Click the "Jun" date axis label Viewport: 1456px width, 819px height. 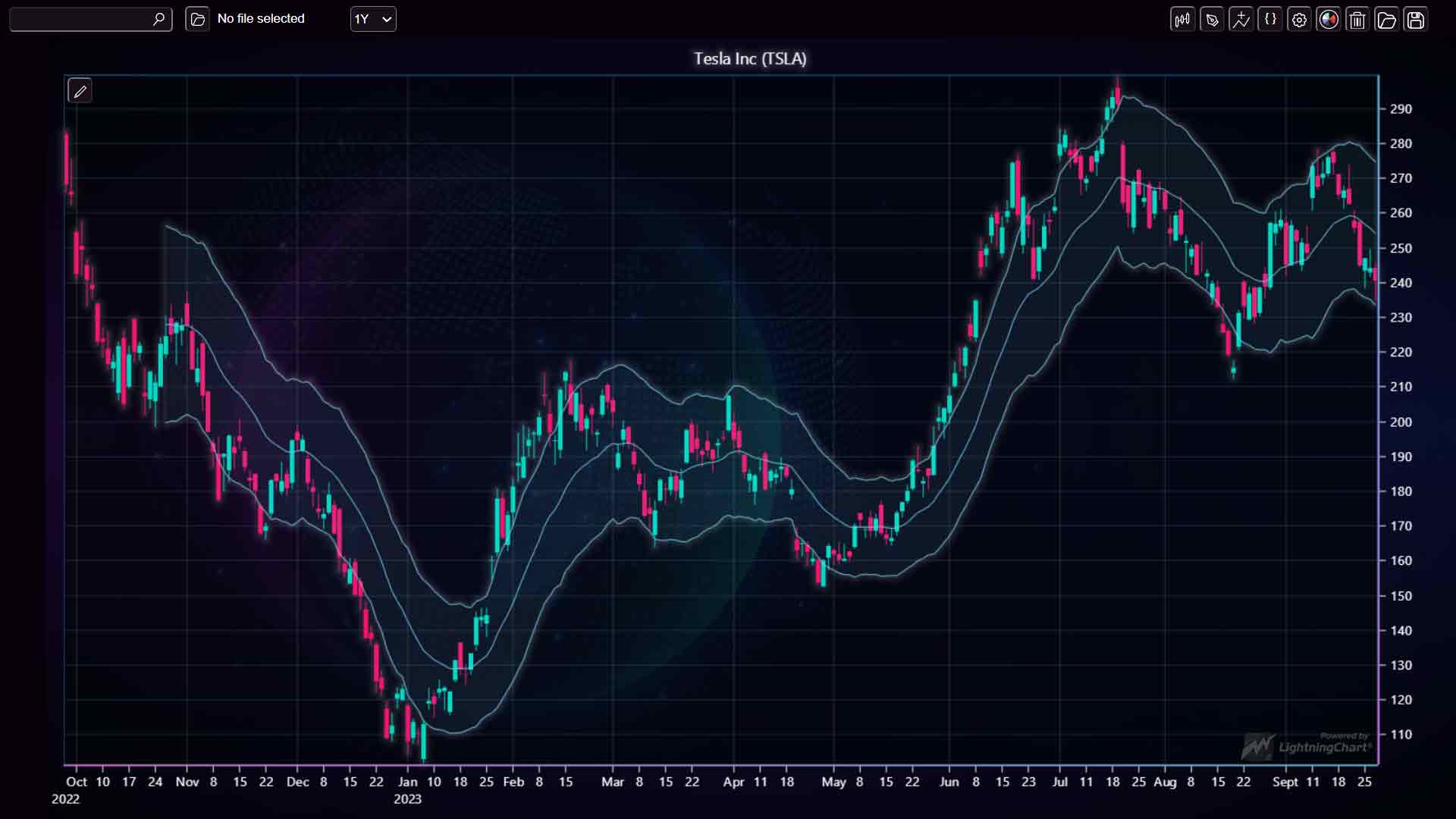[949, 782]
